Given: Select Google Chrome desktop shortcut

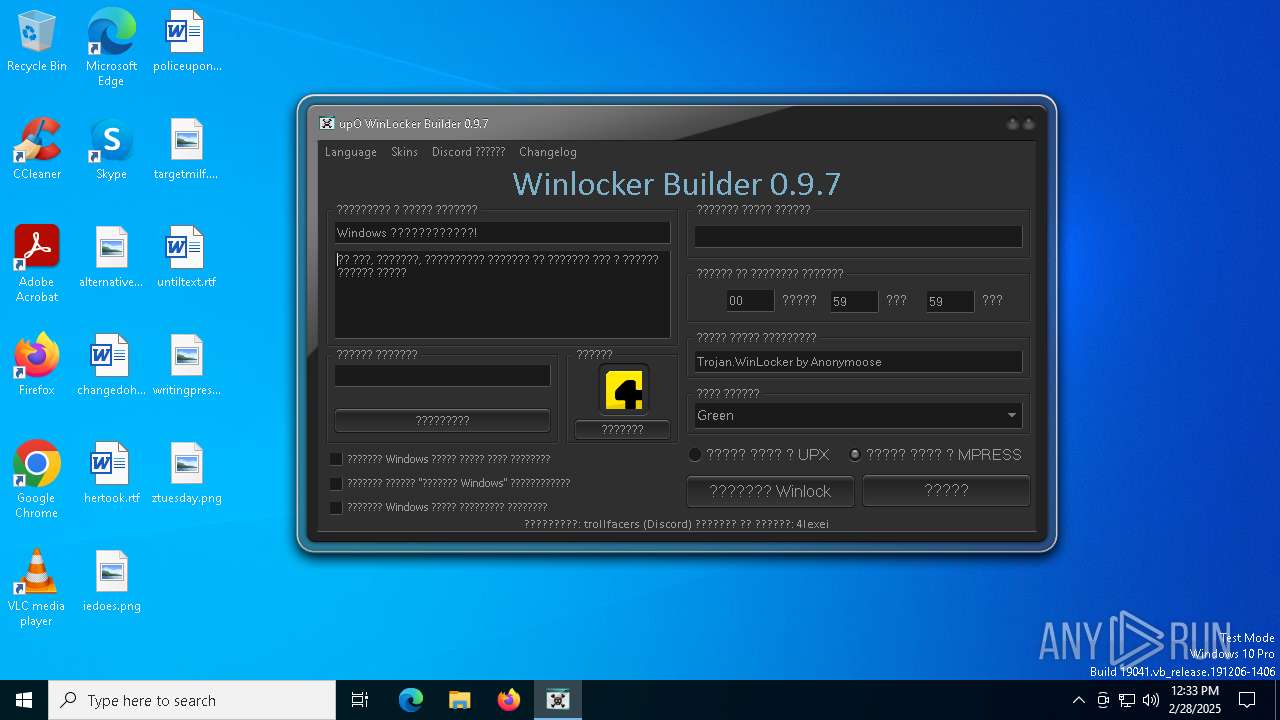Looking at the screenshot, I should 36,480.
